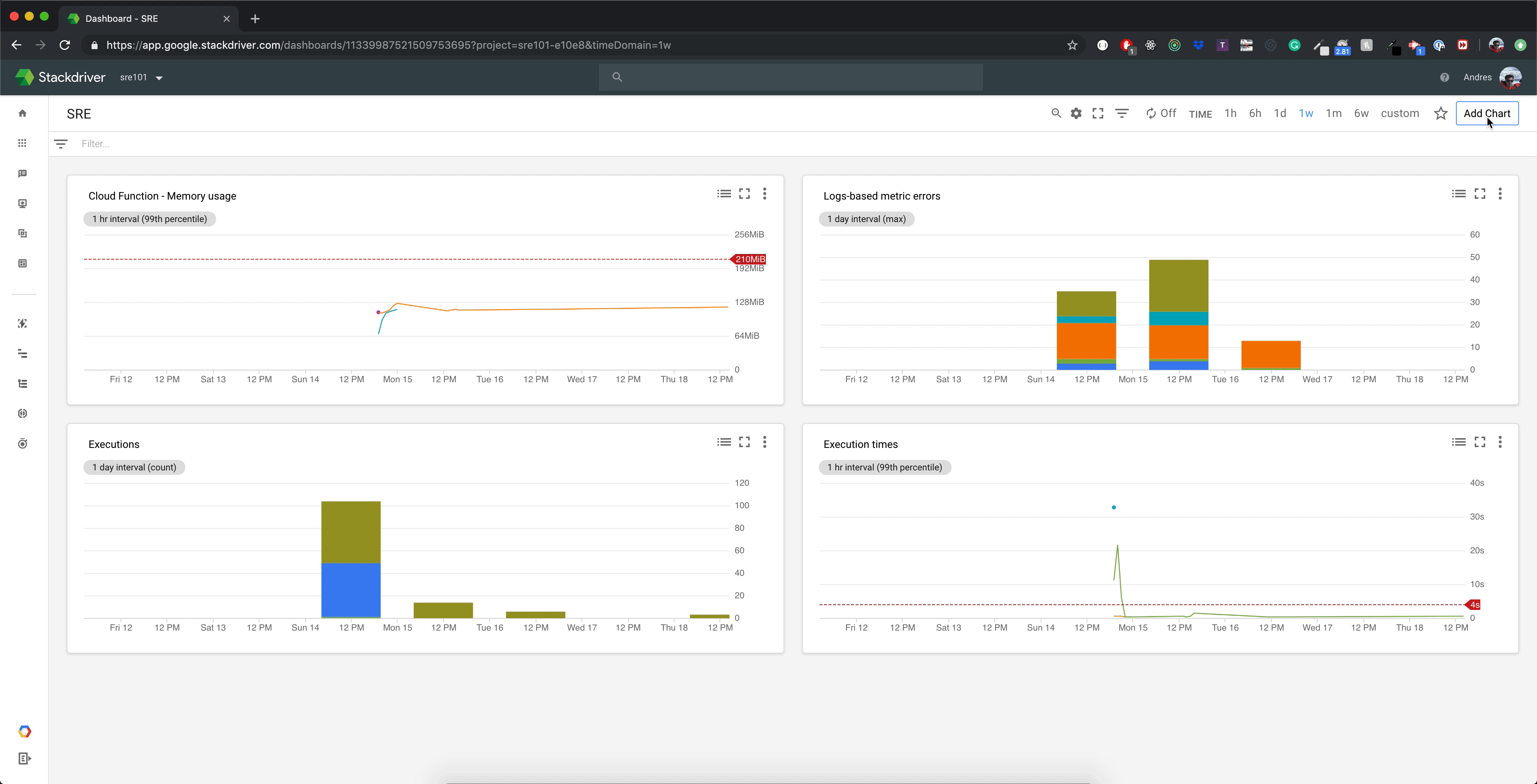Select the 1d time range
This screenshot has width=1537, height=784.
(1280, 113)
